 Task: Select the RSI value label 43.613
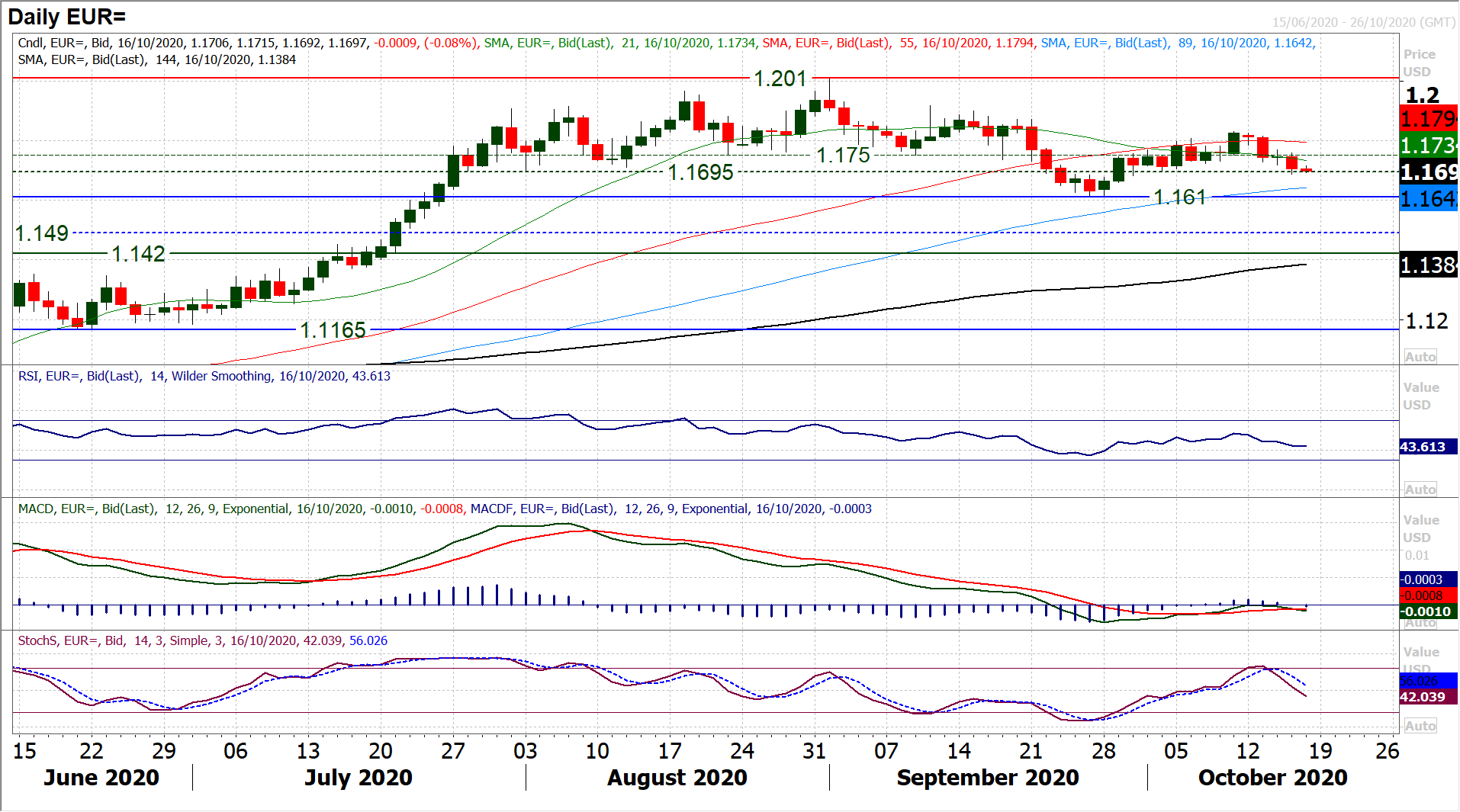click(x=1423, y=447)
